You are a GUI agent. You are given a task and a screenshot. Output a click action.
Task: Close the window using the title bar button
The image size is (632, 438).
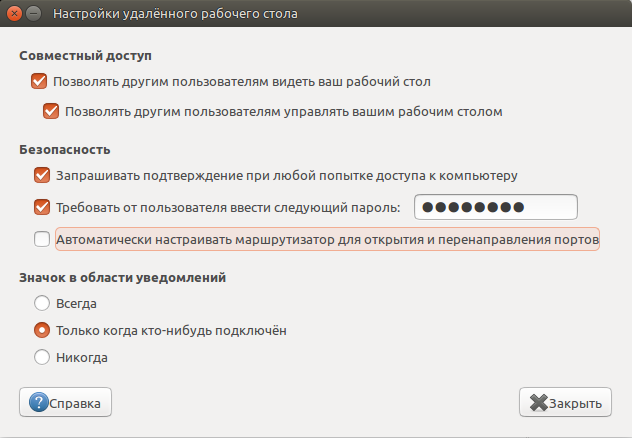(15, 15)
